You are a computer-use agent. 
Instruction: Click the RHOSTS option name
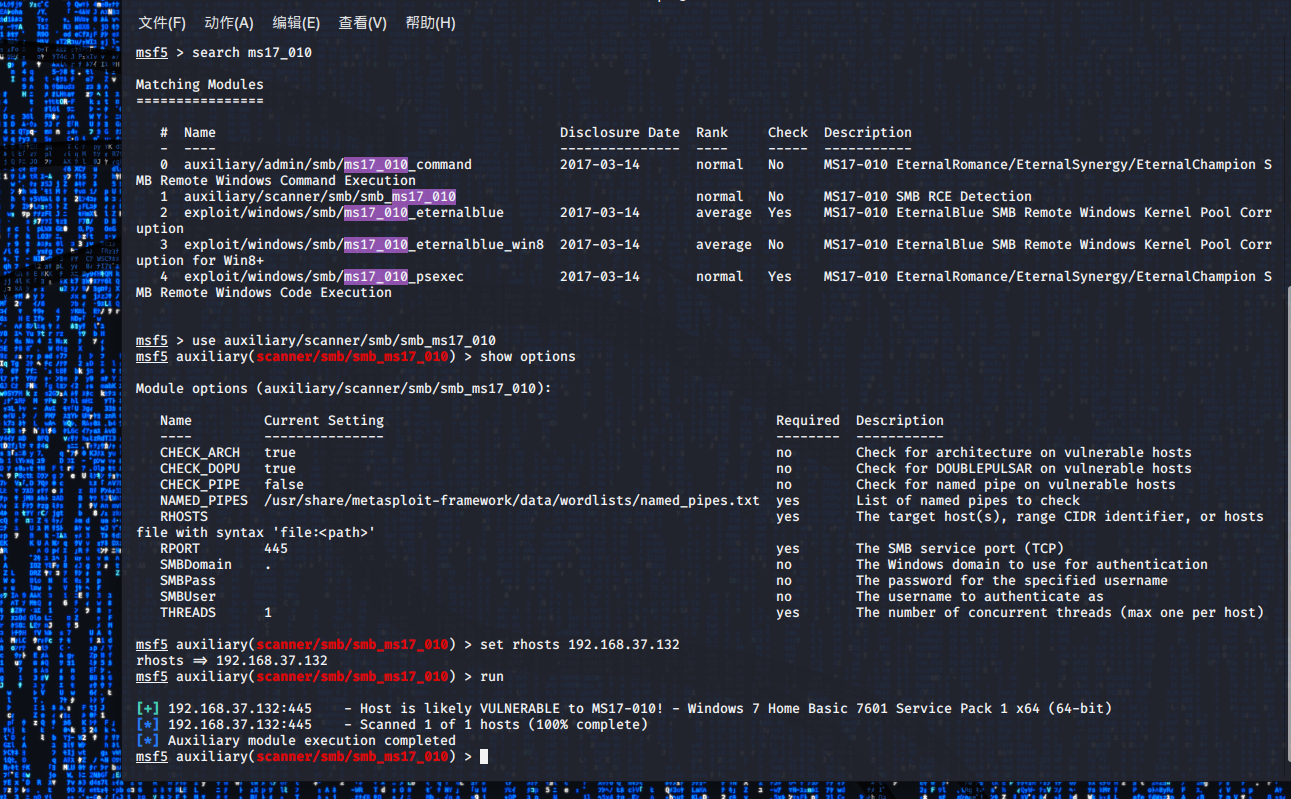click(x=184, y=516)
